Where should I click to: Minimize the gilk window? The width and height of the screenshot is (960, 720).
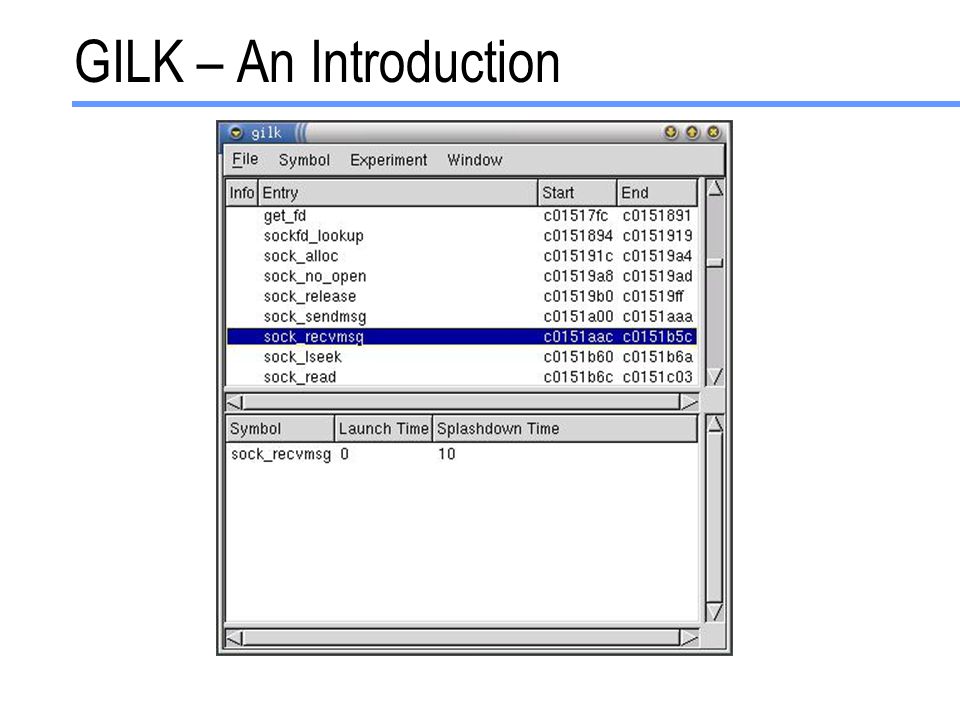click(x=671, y=132)
